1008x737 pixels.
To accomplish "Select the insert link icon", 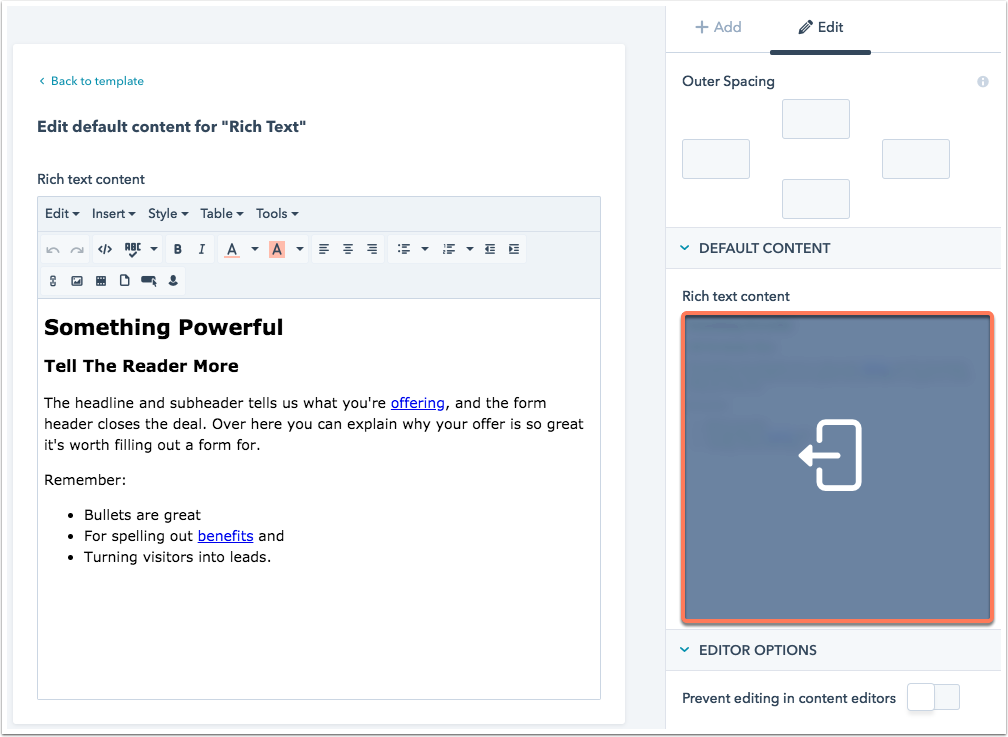I will click(52, 280).
